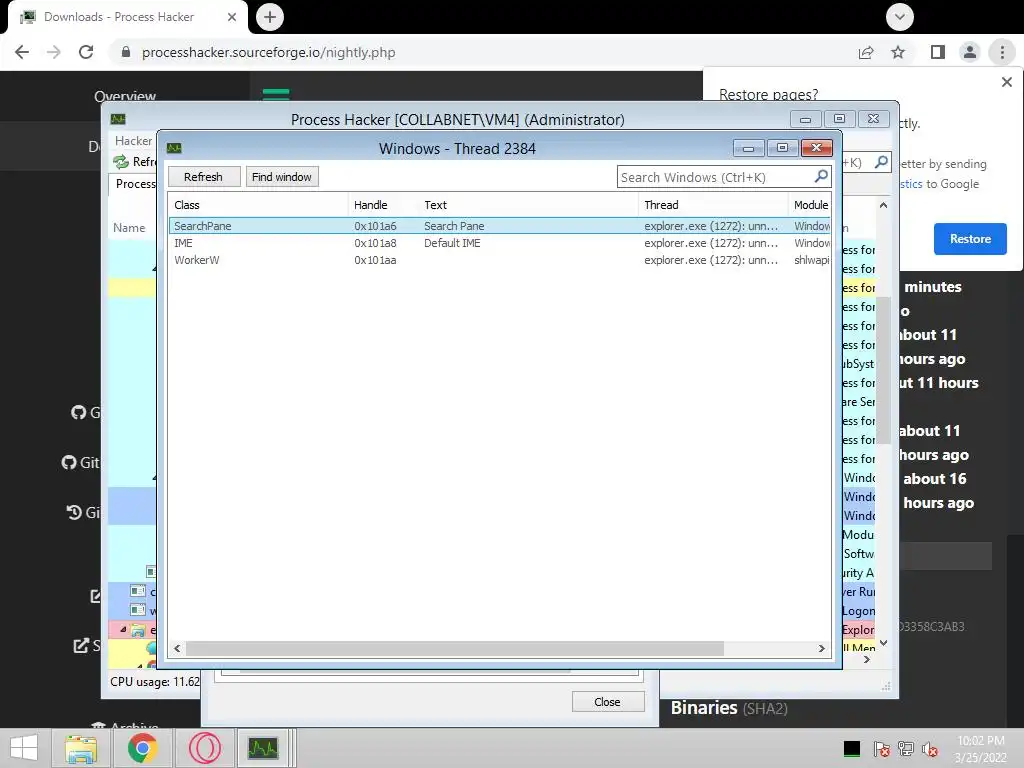Viewport: 1024px width, 768px height.
Task: Click the 'Search Pane' text cell
Action: point(454,226)
